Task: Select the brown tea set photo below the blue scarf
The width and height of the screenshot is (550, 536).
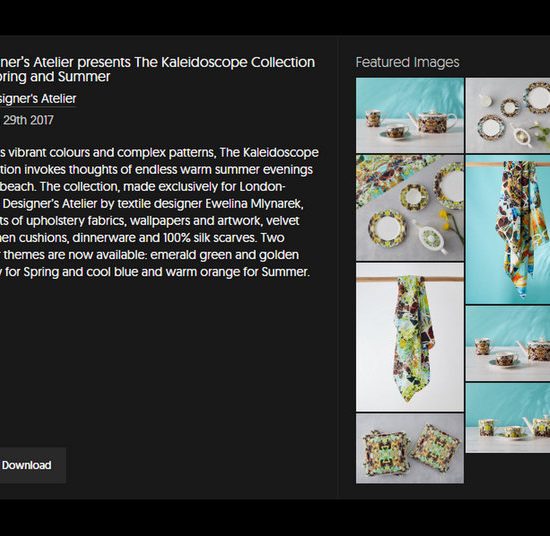Action: point(508,343)
